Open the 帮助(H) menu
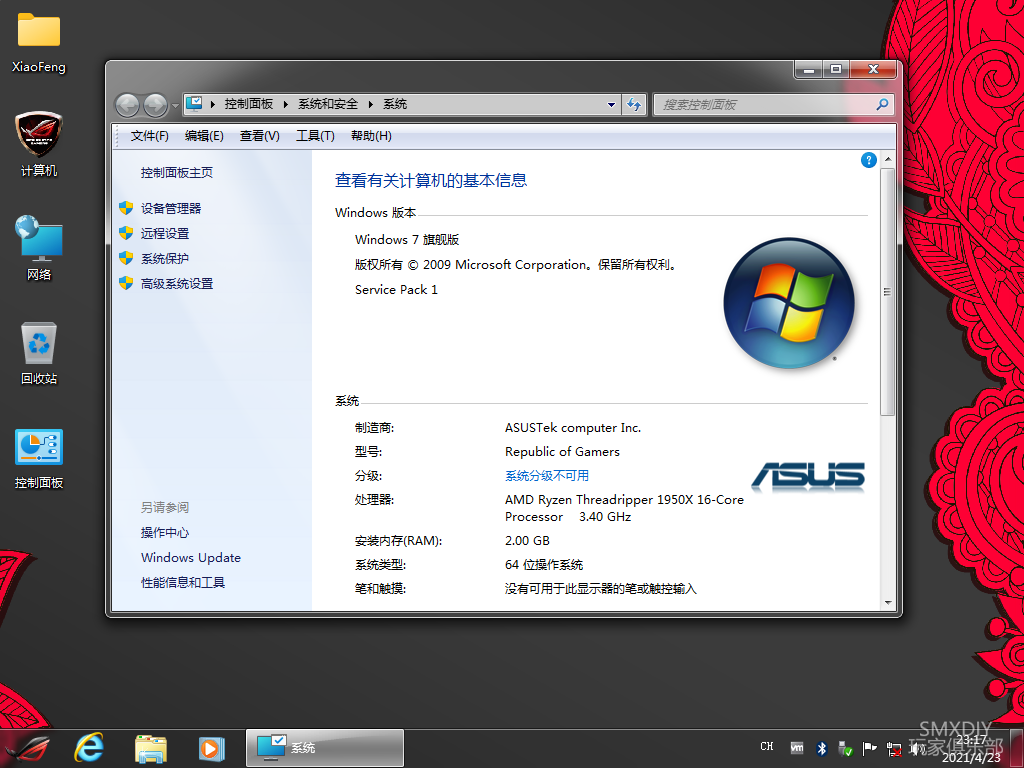This screenshot has height=768, width=1024. (x=371, y=136)
